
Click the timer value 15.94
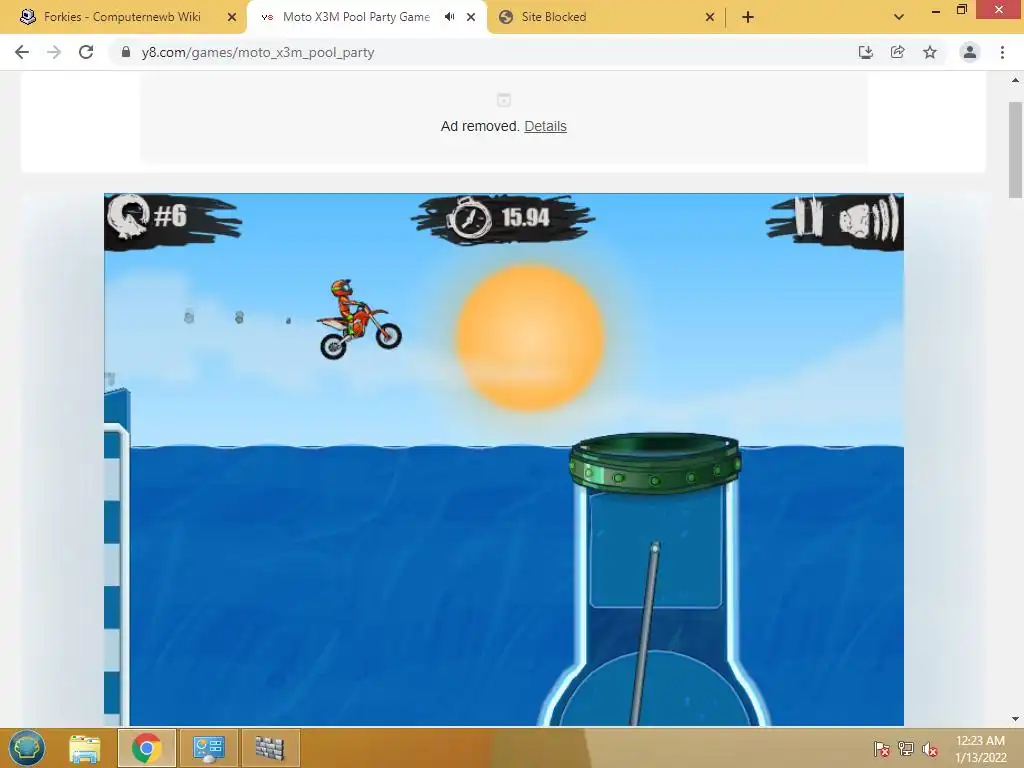pyautogui.click(x=525, y=217)
